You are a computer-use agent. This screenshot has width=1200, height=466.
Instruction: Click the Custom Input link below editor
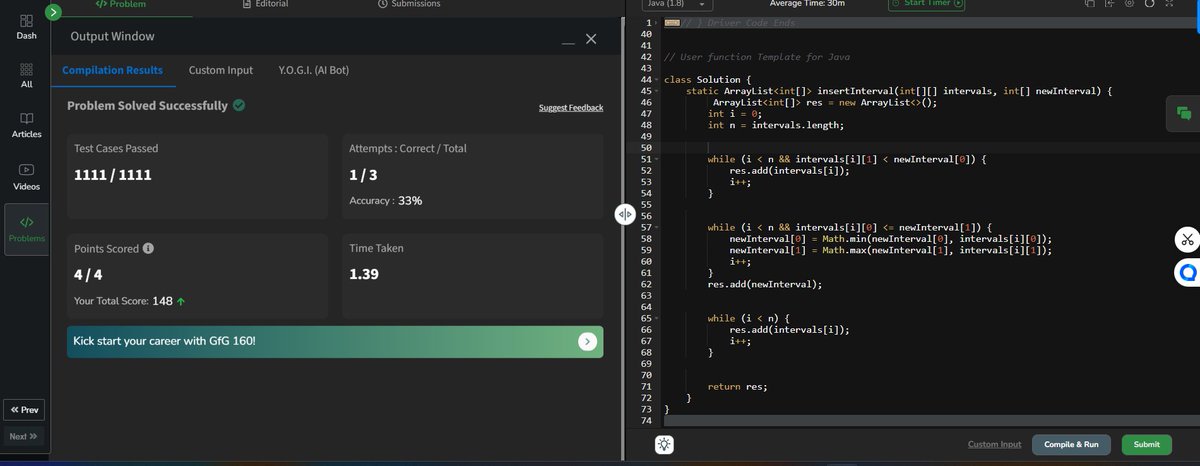[x=995, y=444]
